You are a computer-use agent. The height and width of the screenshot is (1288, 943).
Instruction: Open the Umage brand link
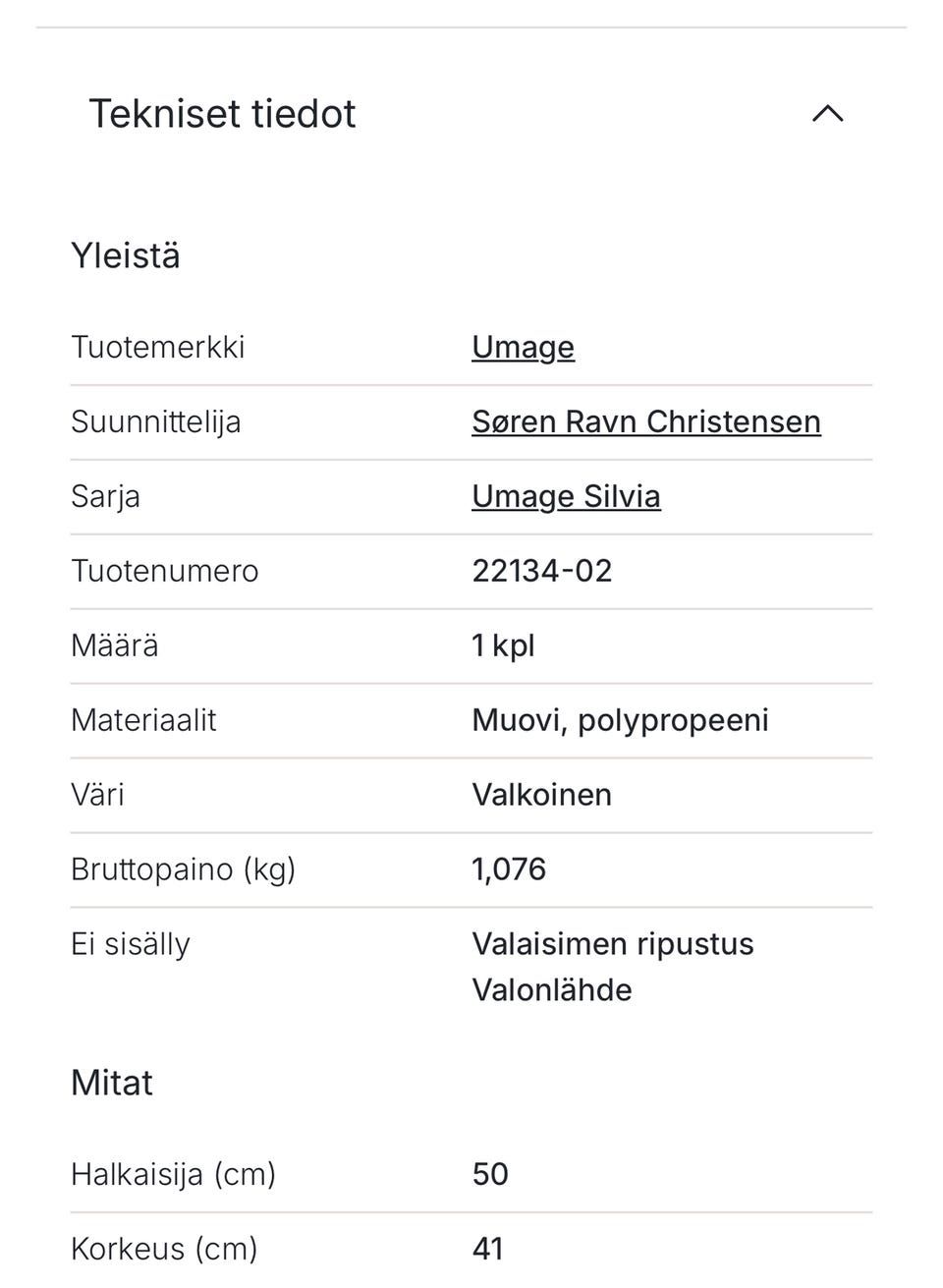coord(523,347)
